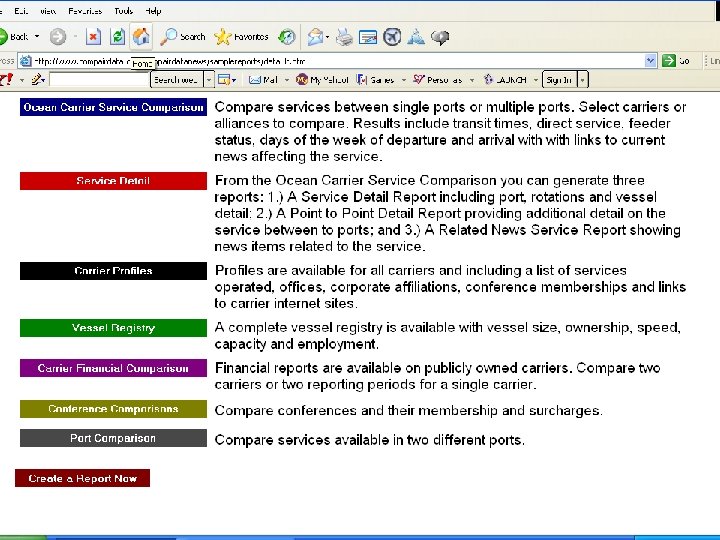Open the grey Port Comparison button

(113, 438)
